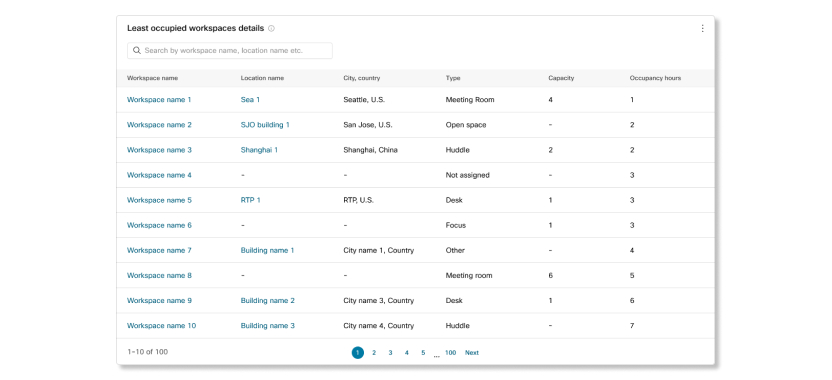Sort by Workspace name column header
This screenshot has width=832, height=380.
point(152,78)
